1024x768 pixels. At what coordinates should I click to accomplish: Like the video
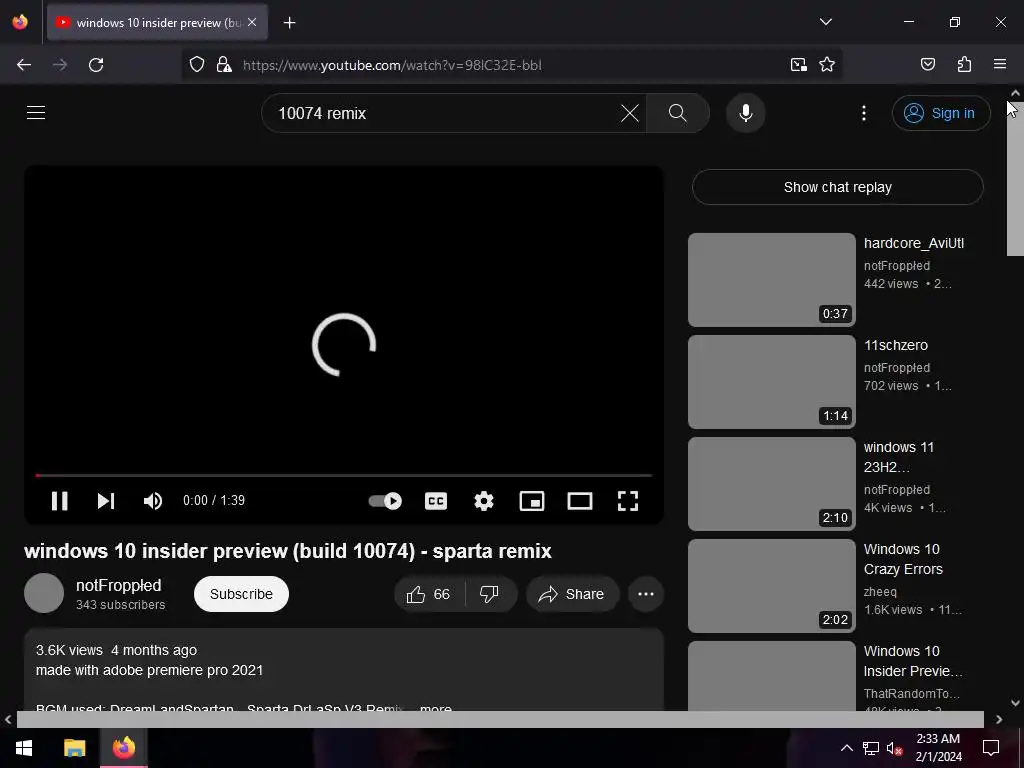pyautogui.click(x=428, y=594)
